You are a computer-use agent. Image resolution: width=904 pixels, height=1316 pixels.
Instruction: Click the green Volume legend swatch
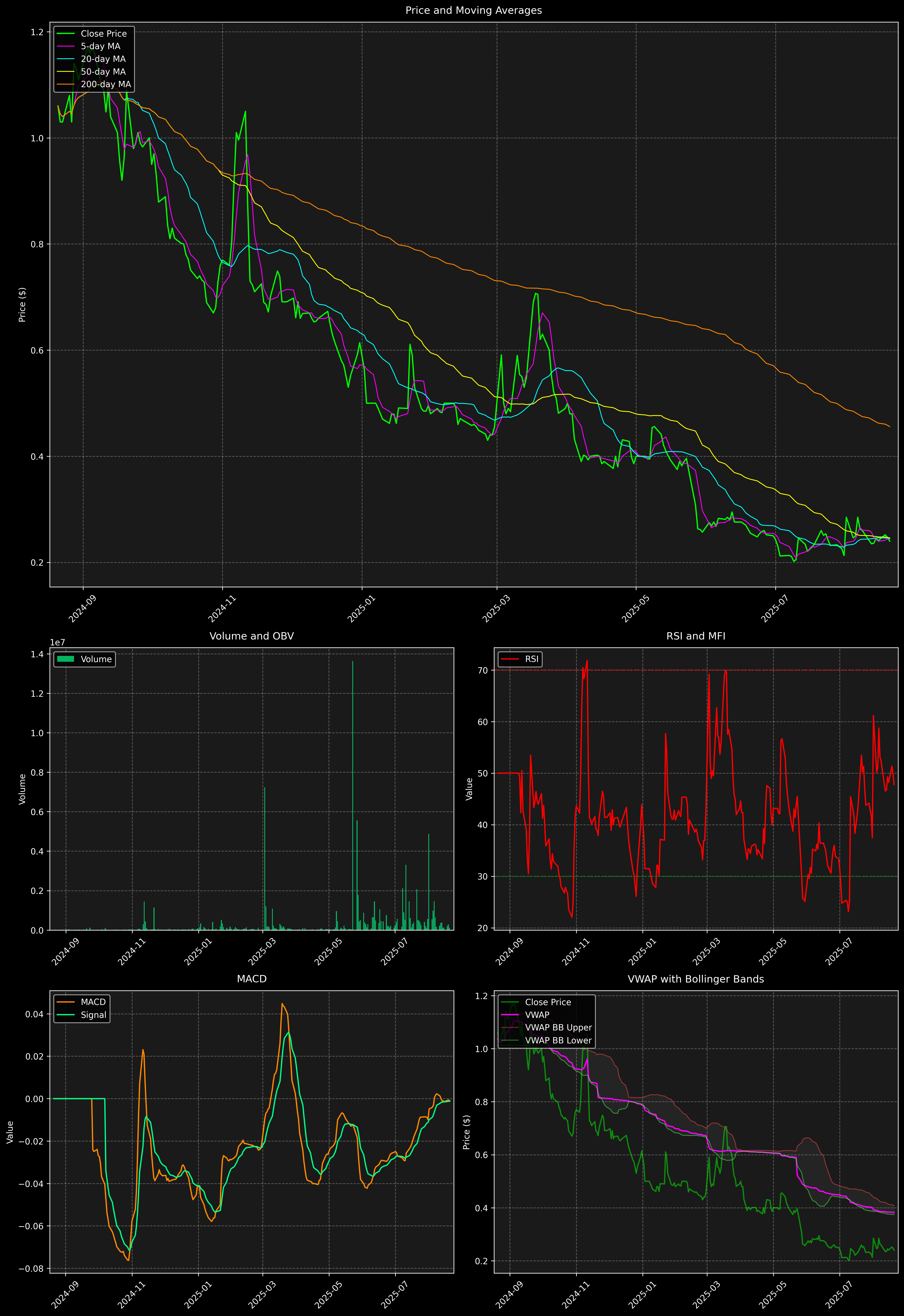[x=66, y=659]
